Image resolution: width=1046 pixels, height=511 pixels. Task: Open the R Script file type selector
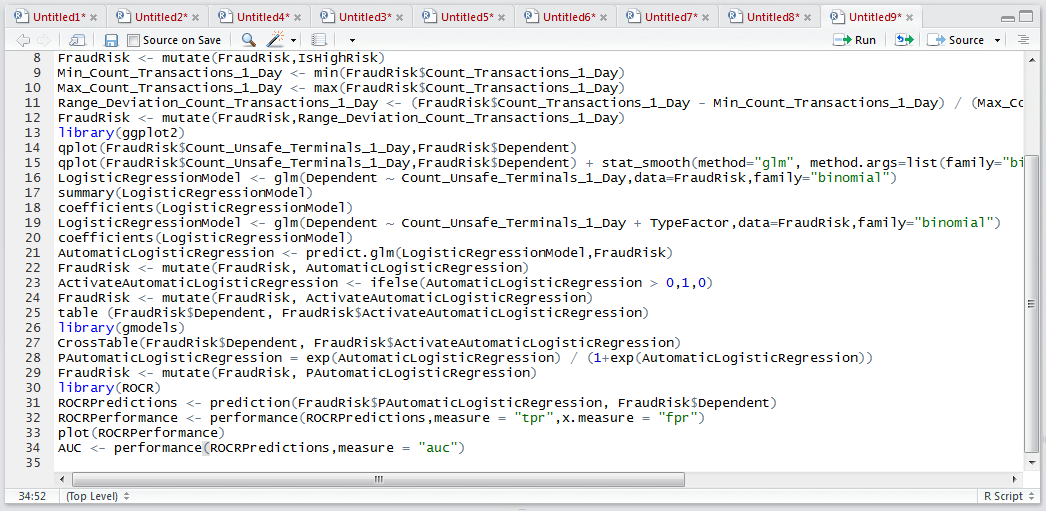point(1007,496)
